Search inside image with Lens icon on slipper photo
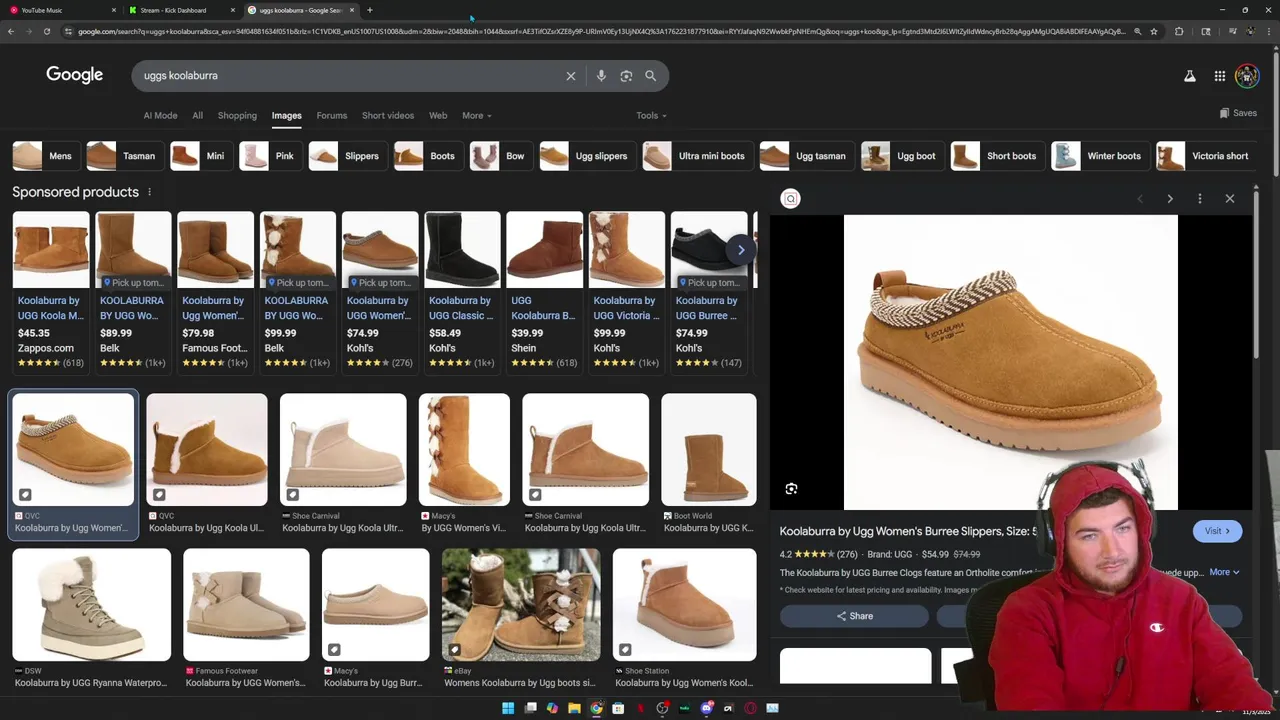The height and width of the screenshot is (720, 1280). coord(791,488)
